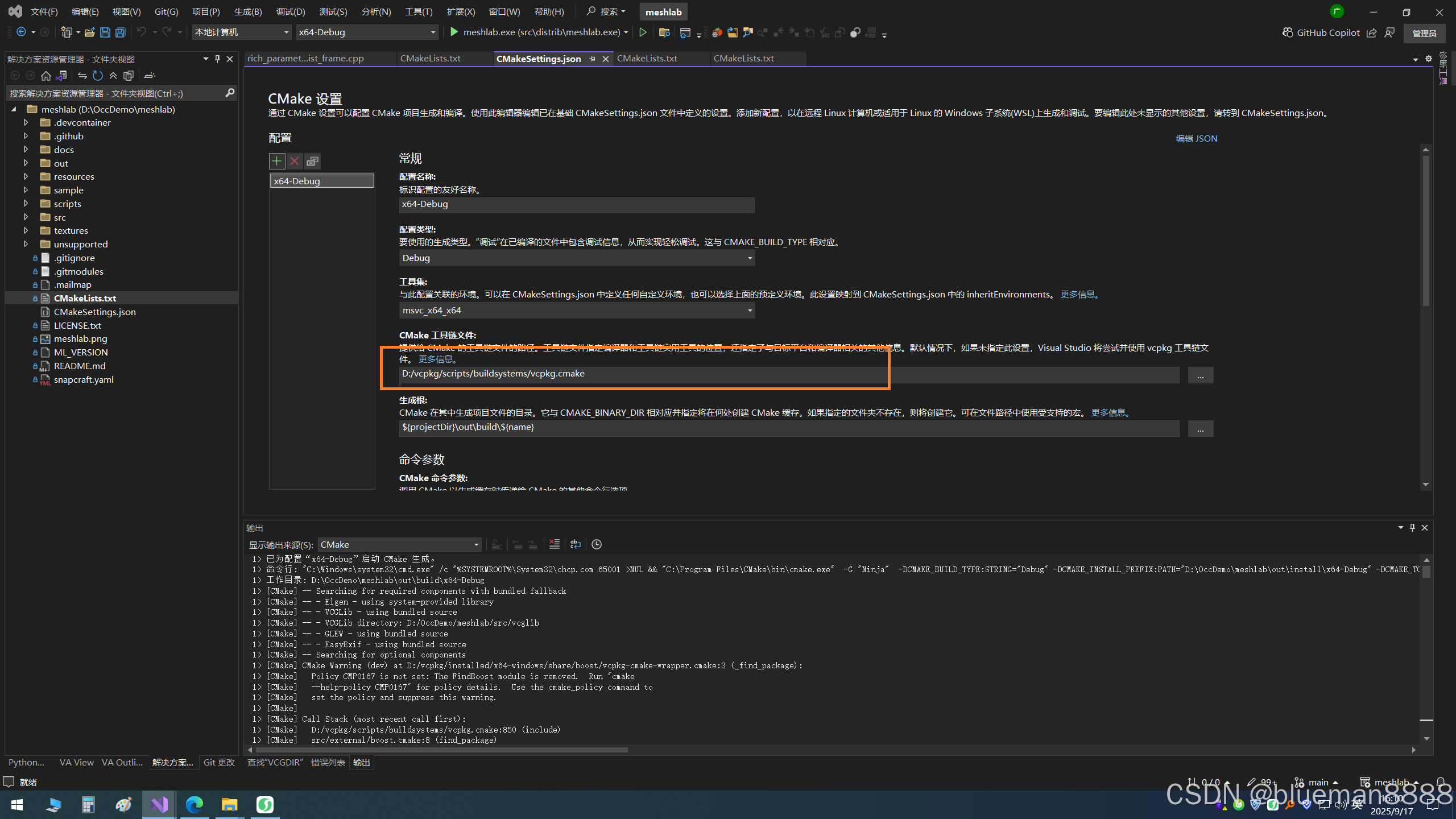Viewport: 1456px width, 819px height.
Task: Click the single Save toolbar icon
Action: pyautogui.click(x=105, y=32)
